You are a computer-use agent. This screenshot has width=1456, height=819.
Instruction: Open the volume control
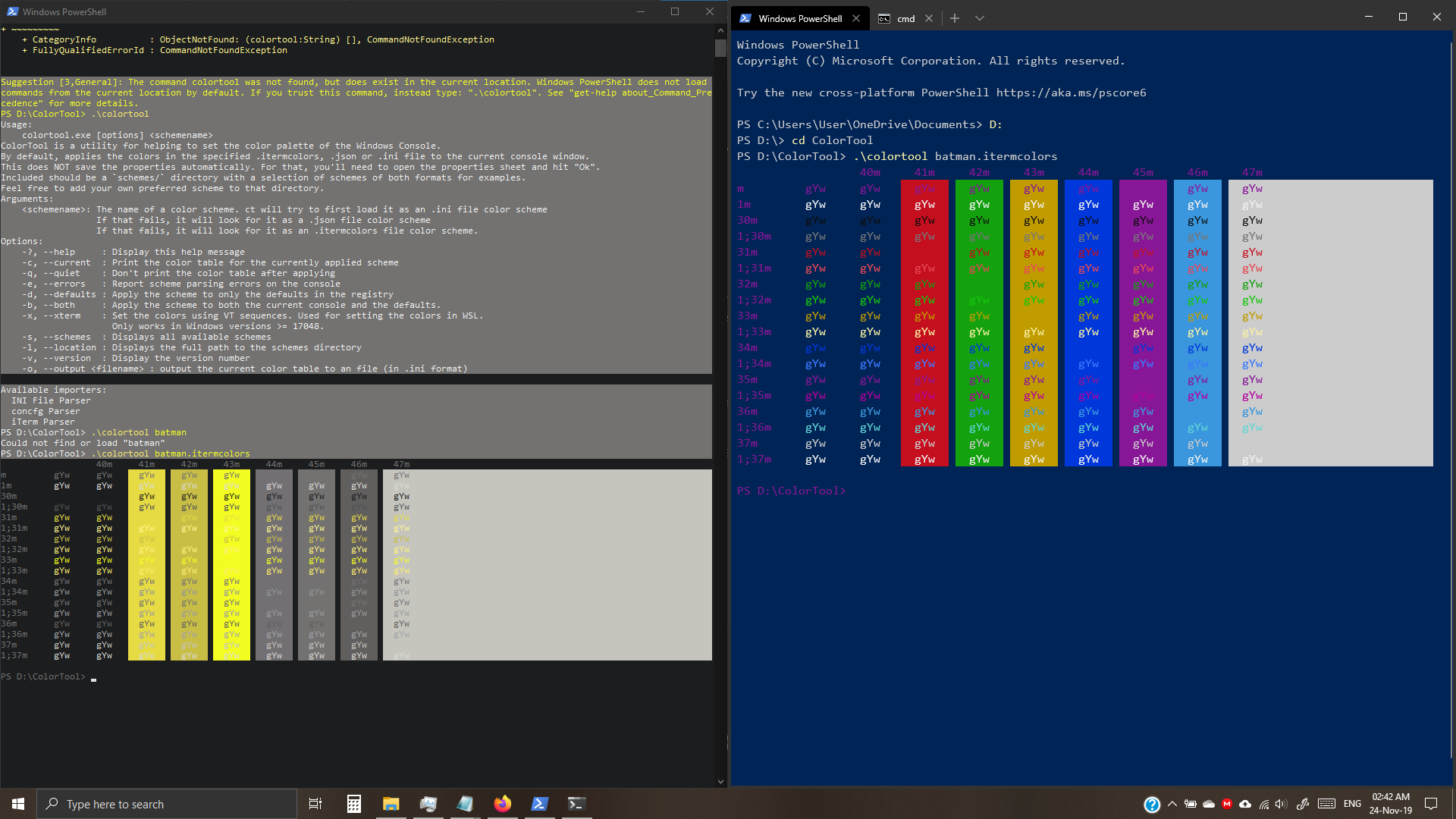pos(1282,804)
